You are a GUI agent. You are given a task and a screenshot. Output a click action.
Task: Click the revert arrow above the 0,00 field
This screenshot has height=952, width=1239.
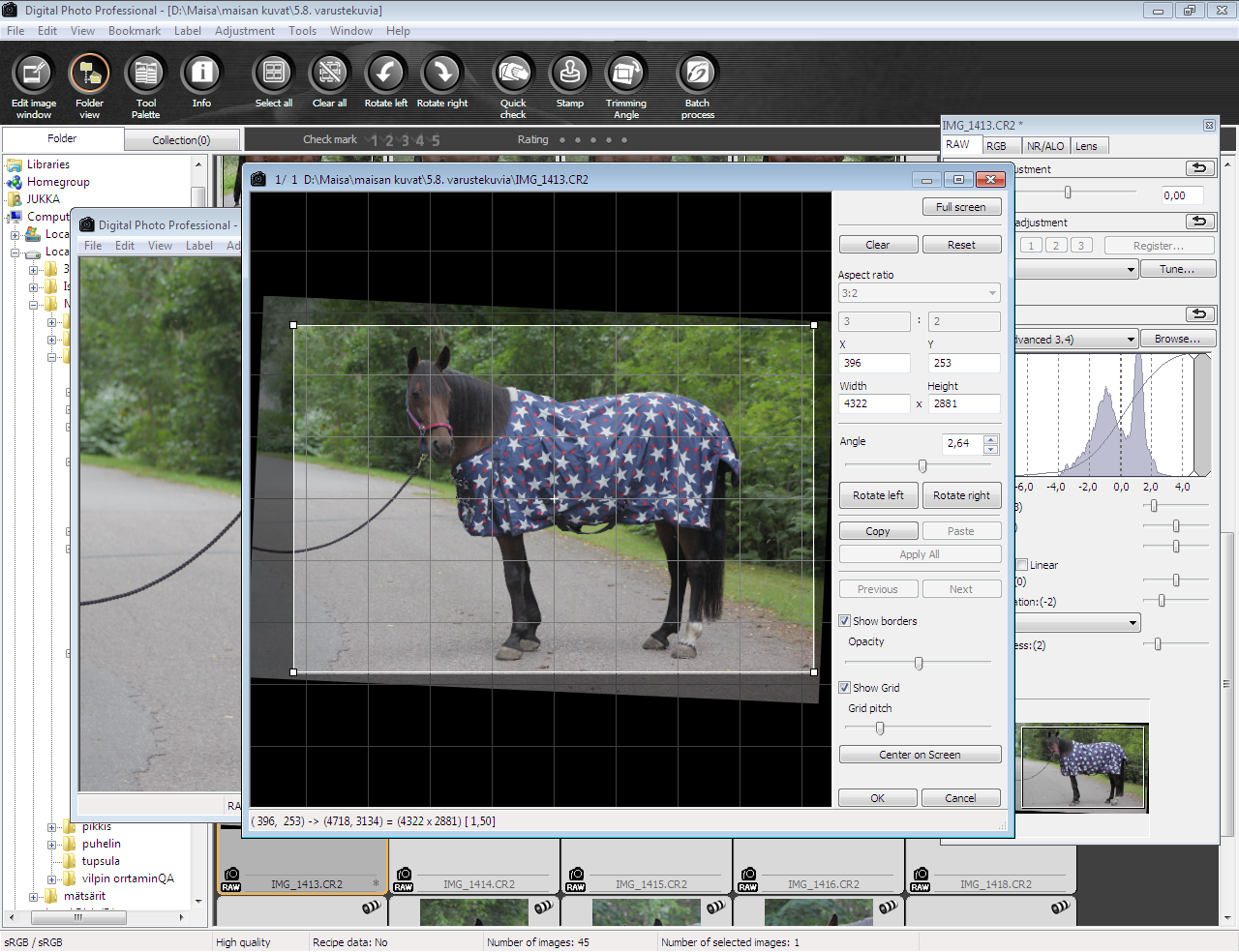point(1200,168)
